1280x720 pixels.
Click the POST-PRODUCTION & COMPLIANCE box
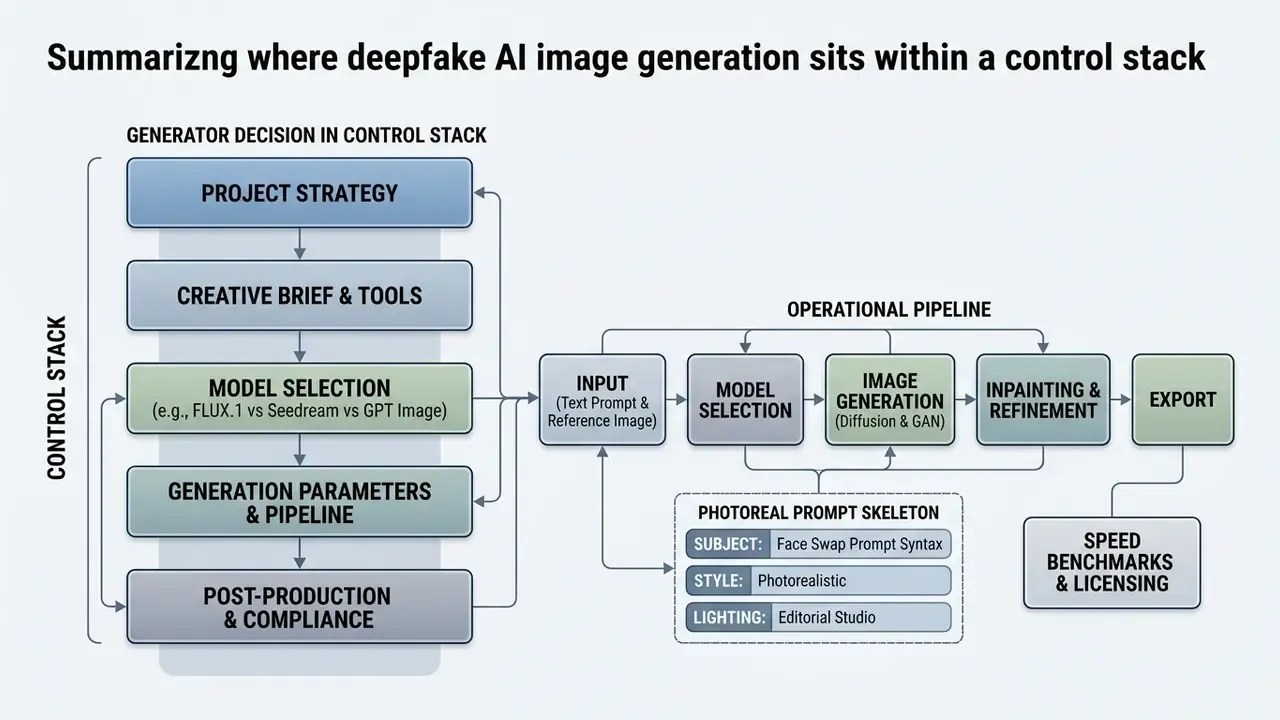(x=299, y=606)
